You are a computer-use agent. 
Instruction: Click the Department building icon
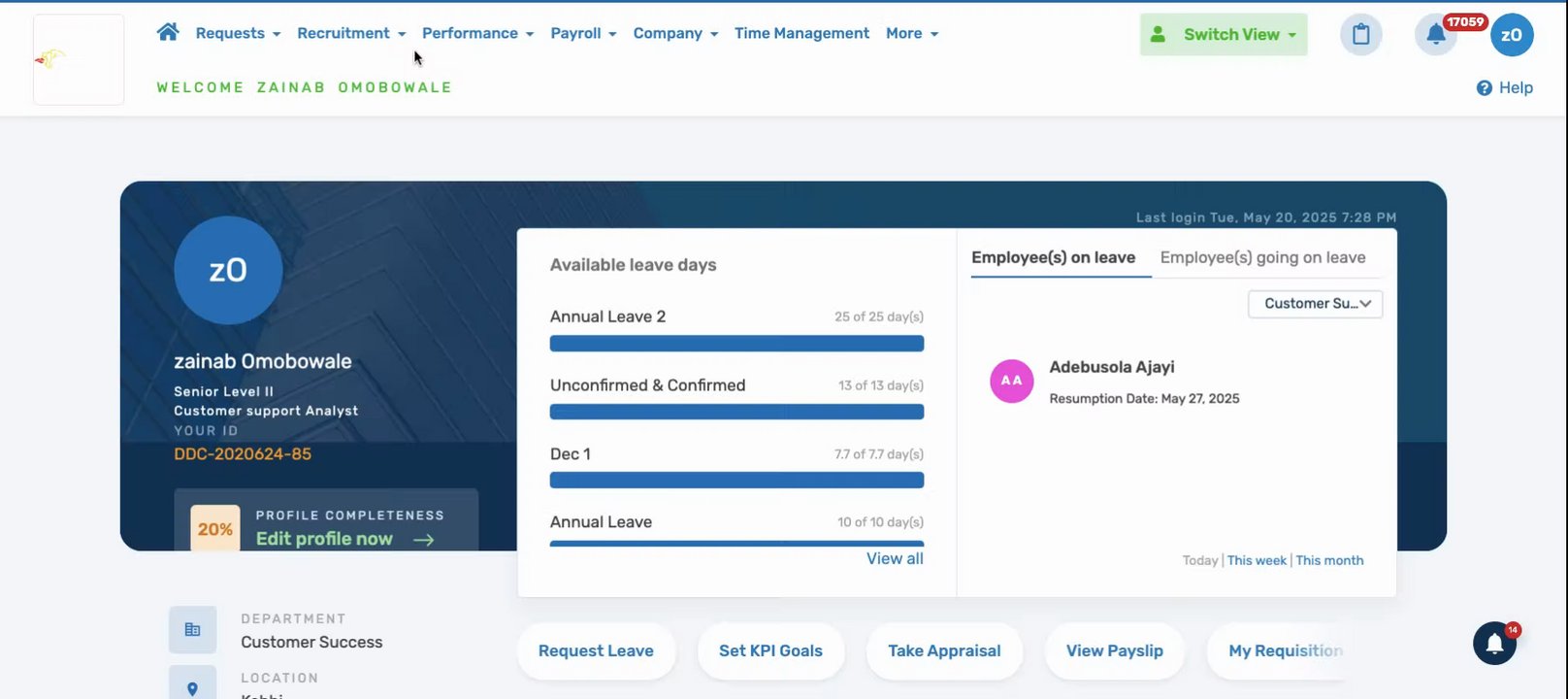point(192,630)
